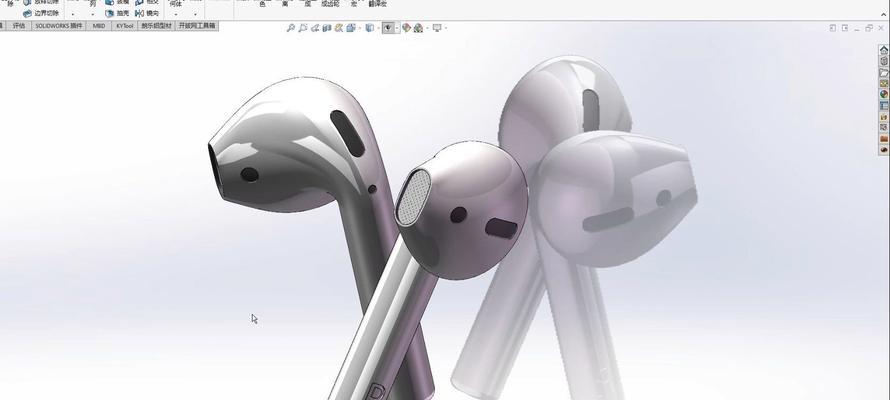
Task: Open Custom Properties icon in task pane
Action: [884, 106]
